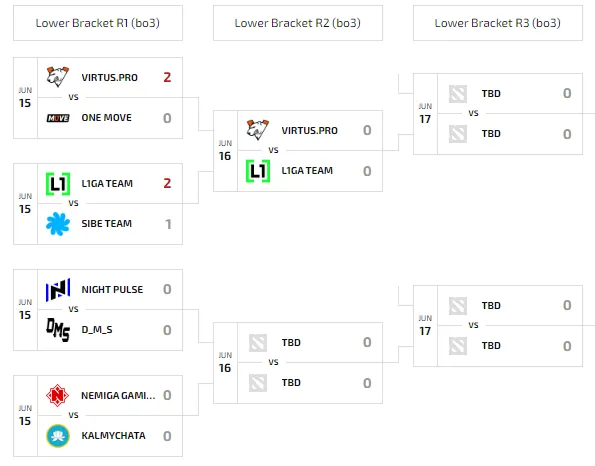Select Virtus.pro score 2 in R1
Screen dimensions: 595x466
pos(167,77)
